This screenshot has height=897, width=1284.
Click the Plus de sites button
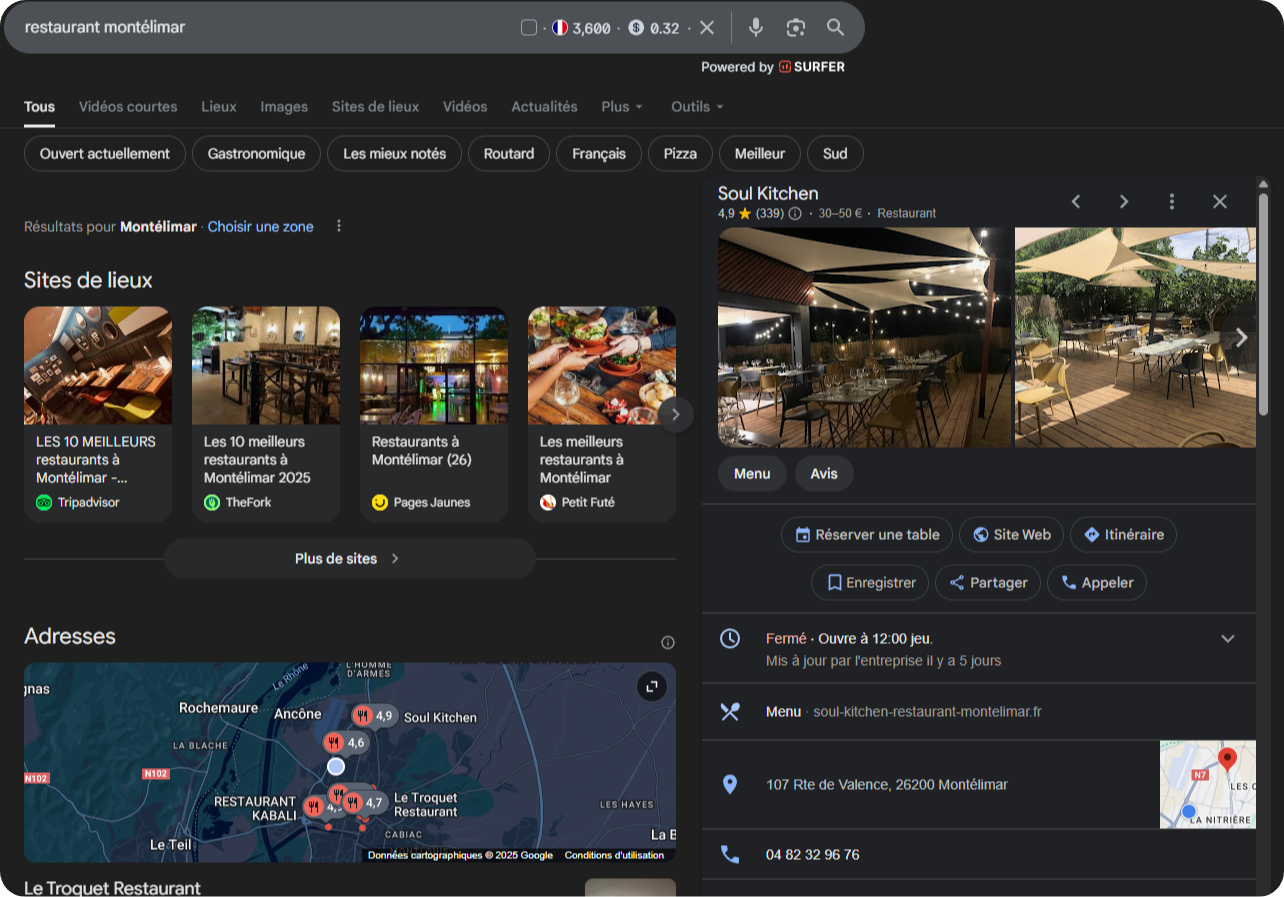tap(349, 559)
